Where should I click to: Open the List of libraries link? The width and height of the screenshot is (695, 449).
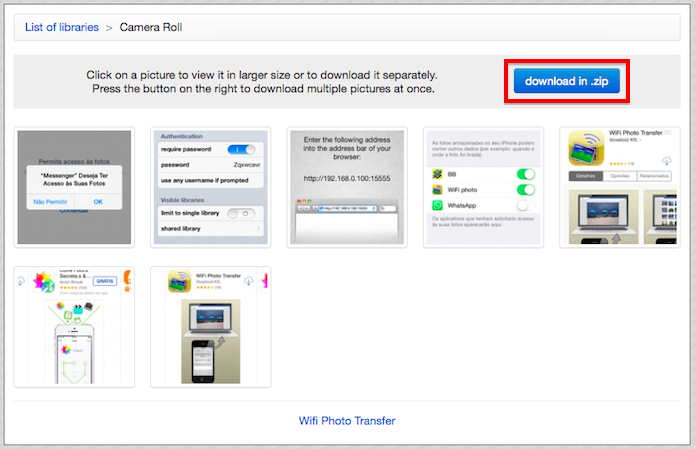coord(62,27)
